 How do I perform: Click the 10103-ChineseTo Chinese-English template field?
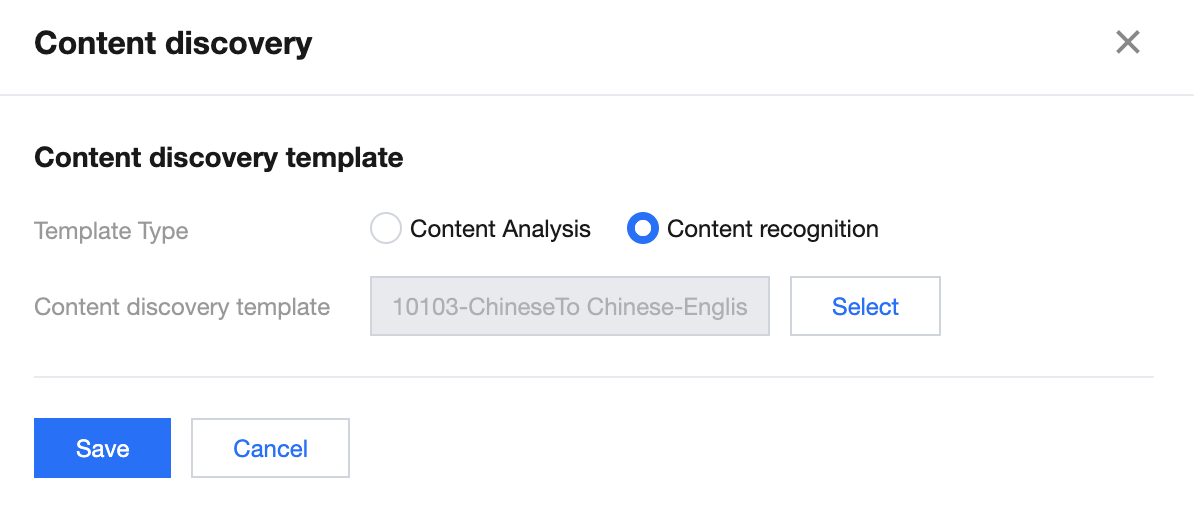(x=569, y=306)
